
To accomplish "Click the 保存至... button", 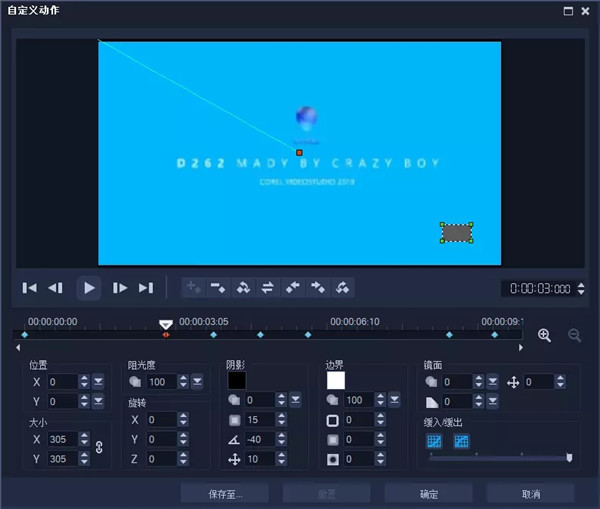I will click(224, 494).
